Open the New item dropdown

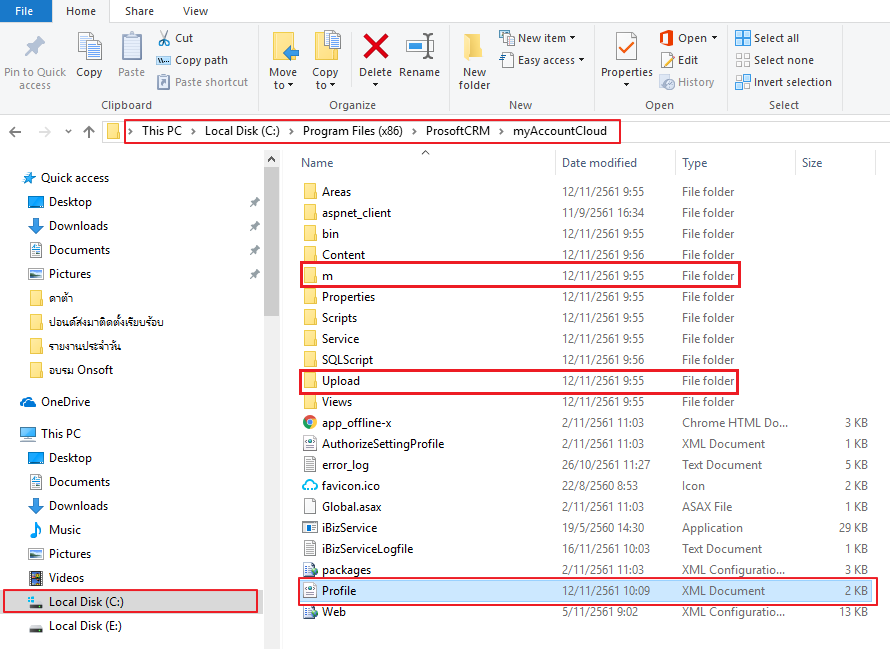(x=537, y=38)
